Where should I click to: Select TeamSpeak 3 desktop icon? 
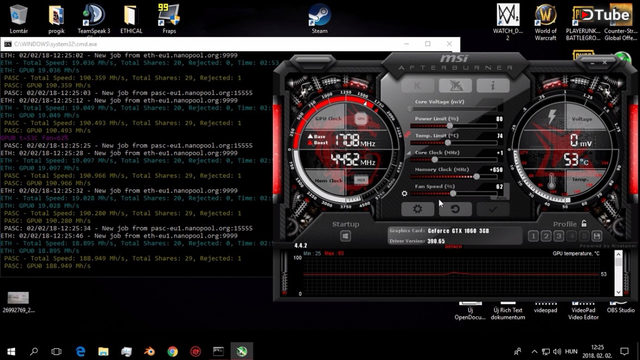click(94, 19)
